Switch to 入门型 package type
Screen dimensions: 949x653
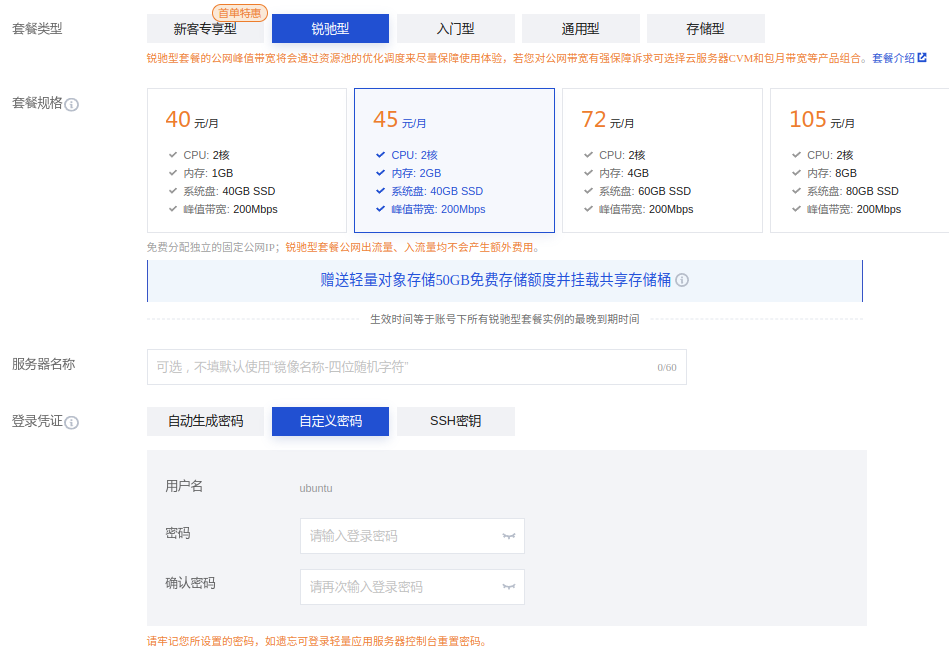(455, 29)
